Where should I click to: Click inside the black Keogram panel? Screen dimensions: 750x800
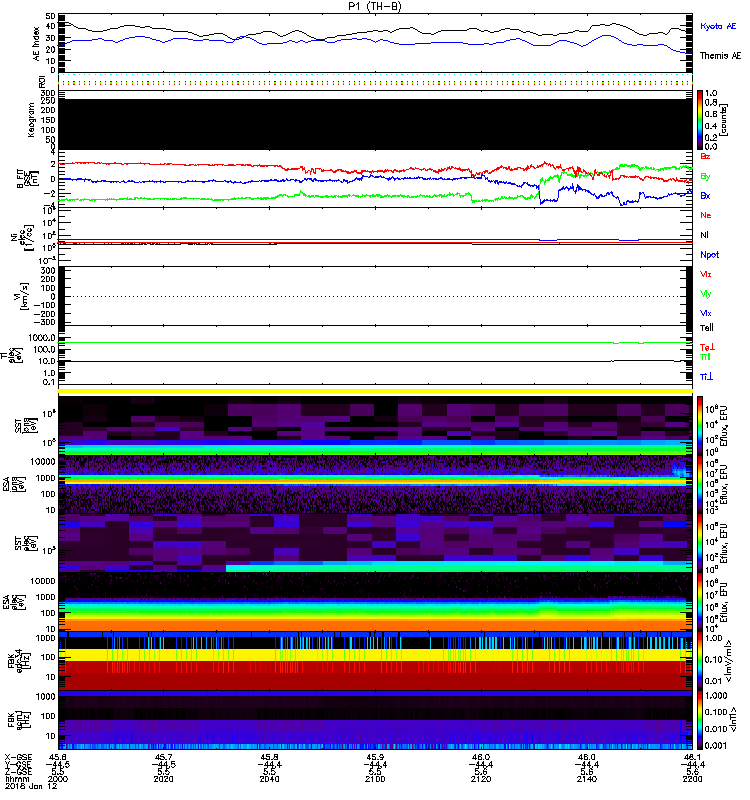(x=375, y=124)
